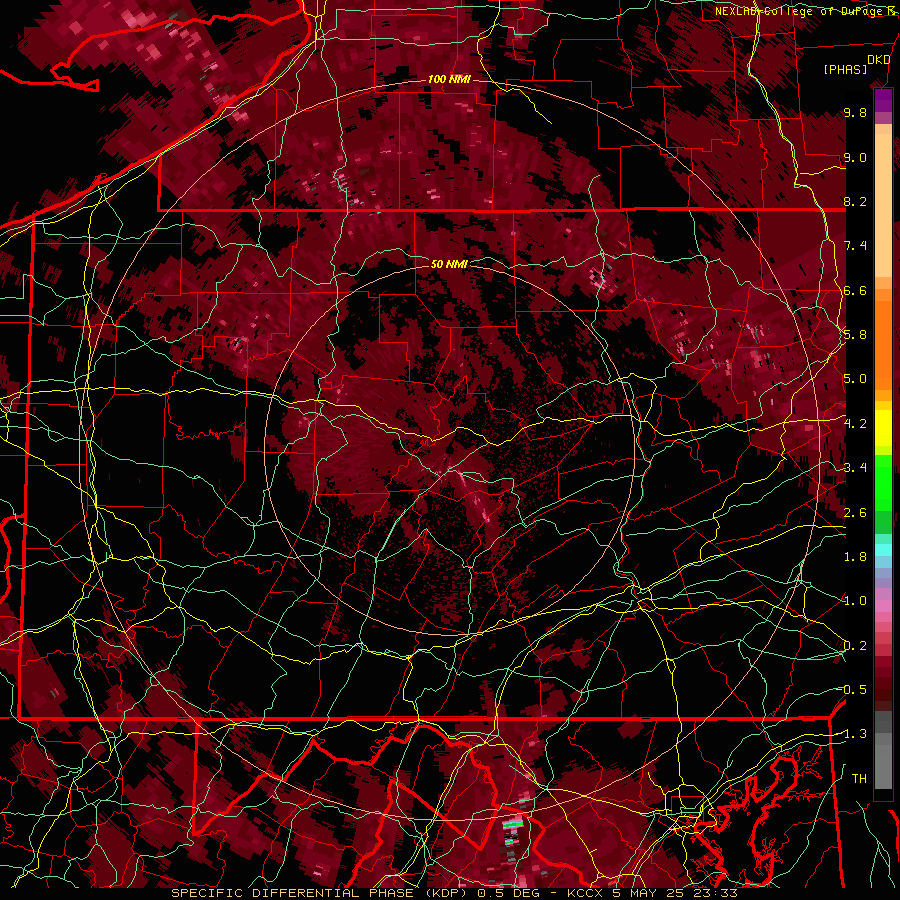Click the 6.6 scale value

click(x=855, y=290)
